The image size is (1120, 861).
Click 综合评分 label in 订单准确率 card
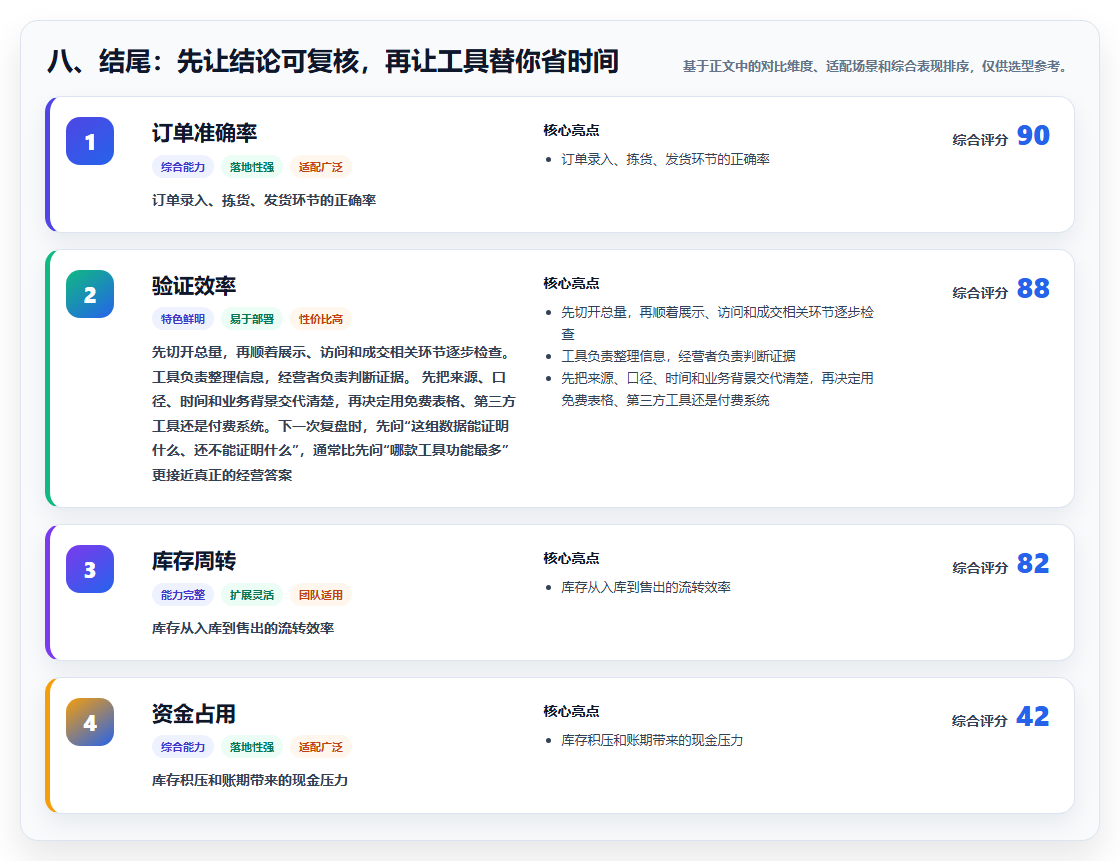(x=980, y=139)
